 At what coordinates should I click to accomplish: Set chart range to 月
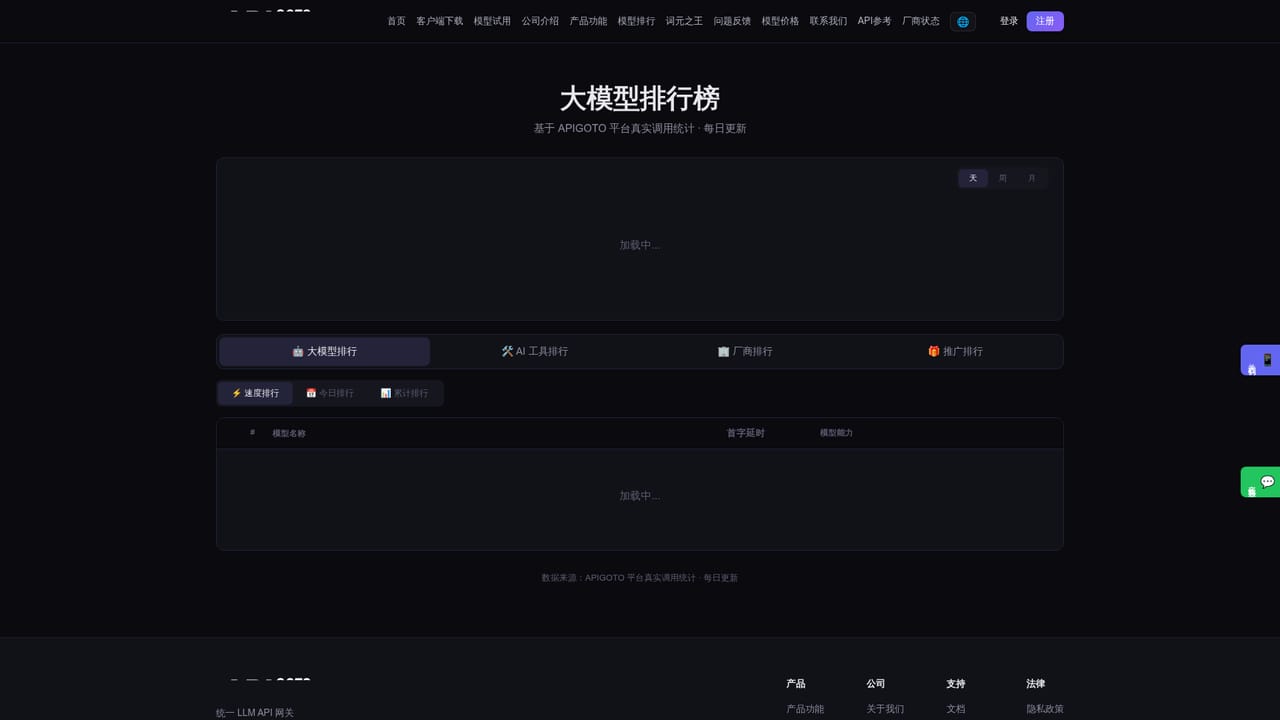pyautogui.click(x=1032, y=178)
